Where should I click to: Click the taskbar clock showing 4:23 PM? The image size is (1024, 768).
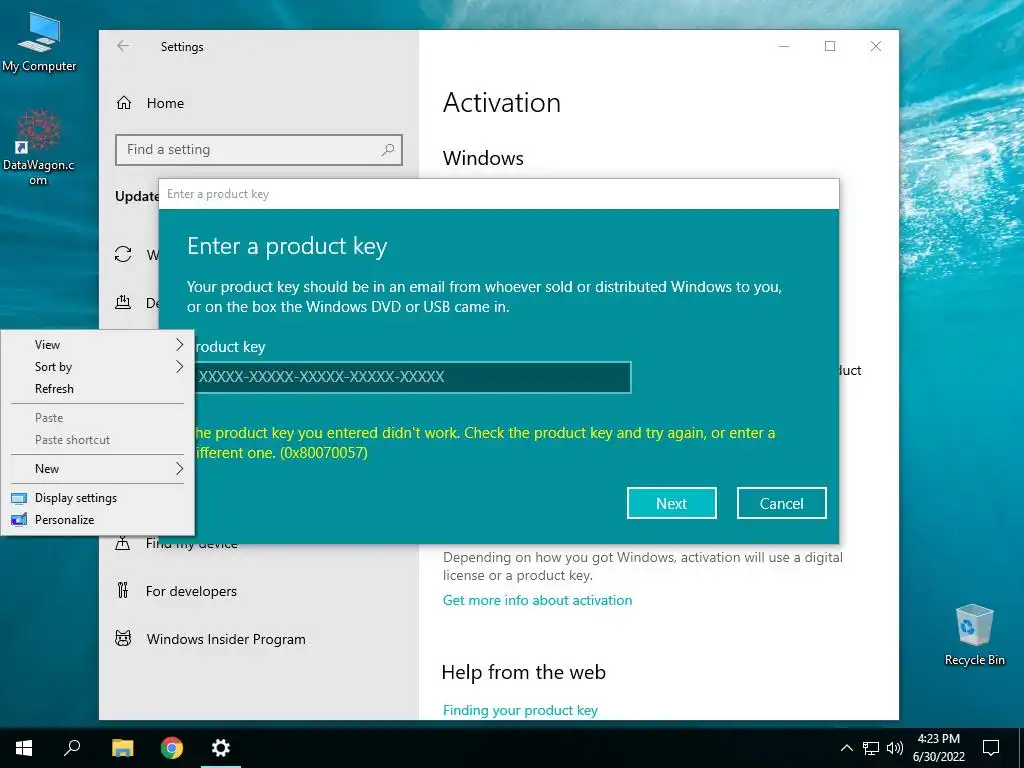938,748
